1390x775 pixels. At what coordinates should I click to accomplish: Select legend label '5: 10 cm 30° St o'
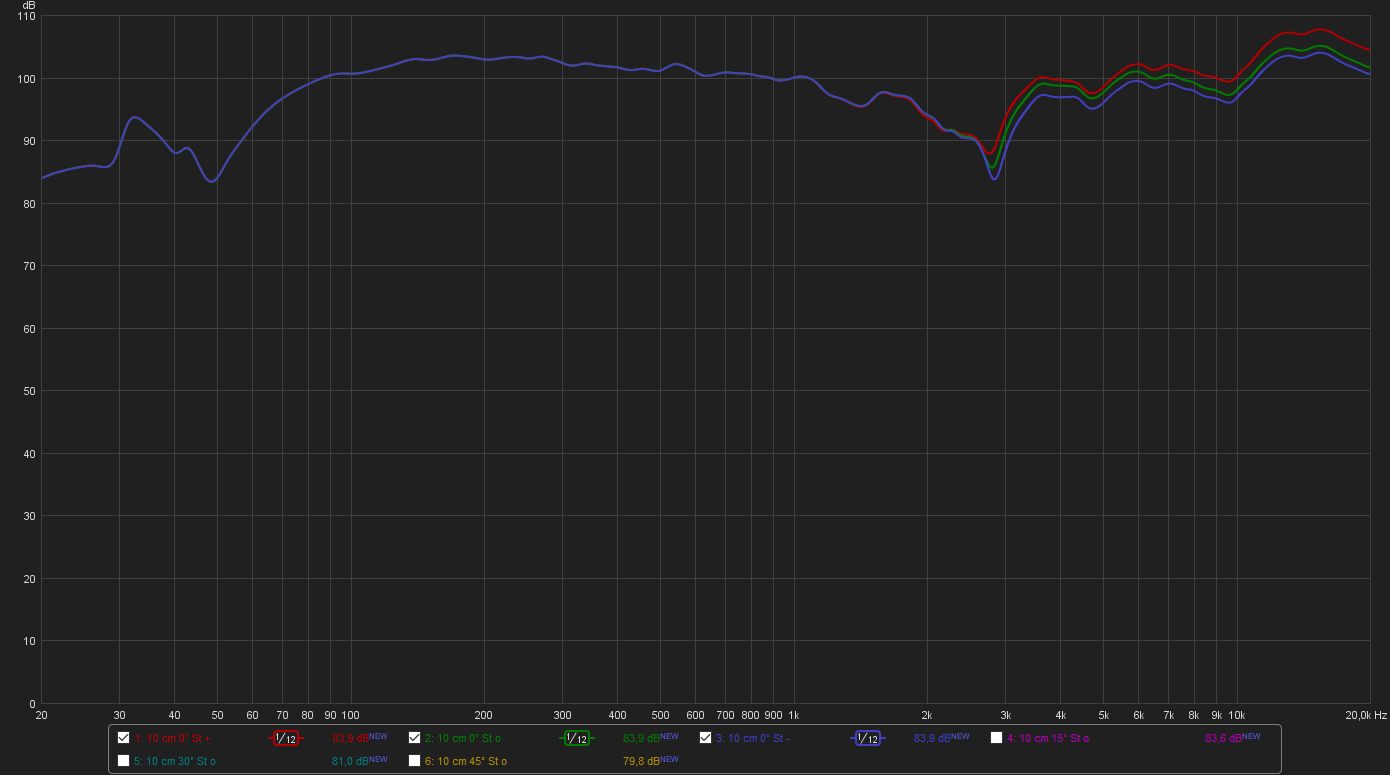point(175,762)
